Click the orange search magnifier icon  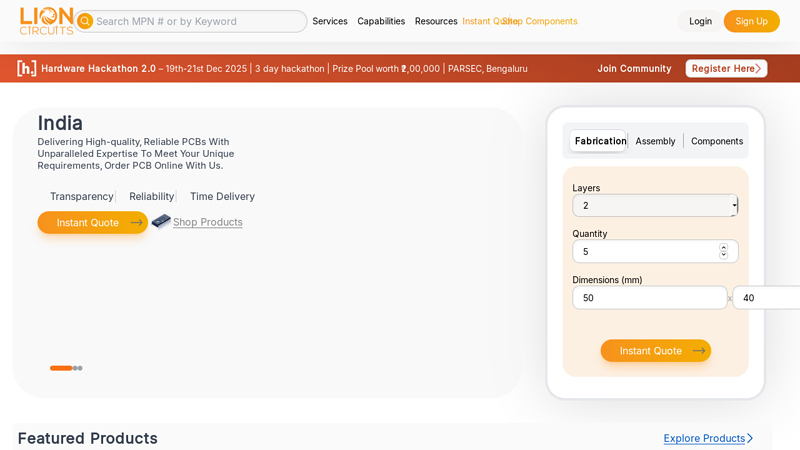[85, 21]
